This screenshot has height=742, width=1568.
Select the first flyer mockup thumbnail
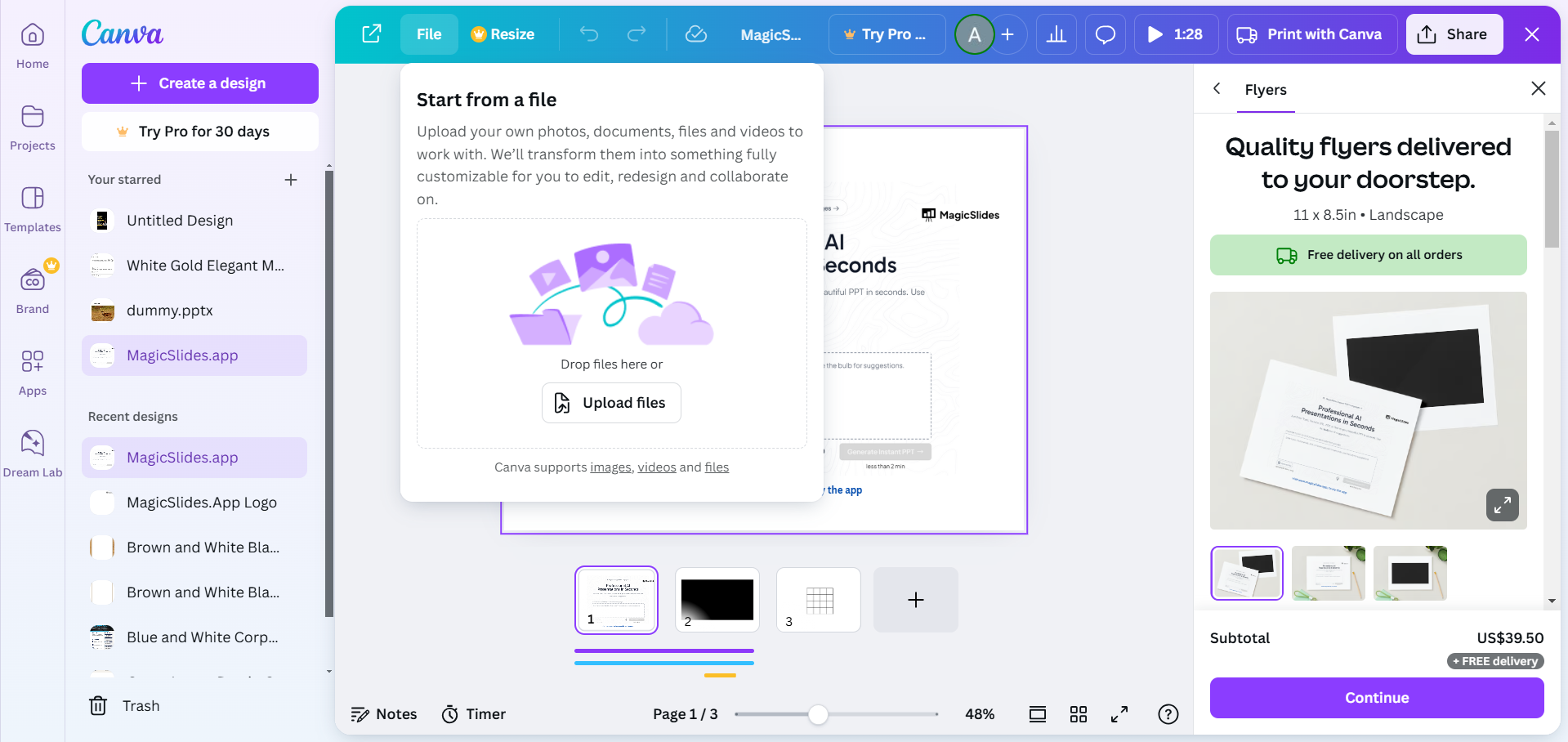pyautogui.click(x=1247, y=573)
